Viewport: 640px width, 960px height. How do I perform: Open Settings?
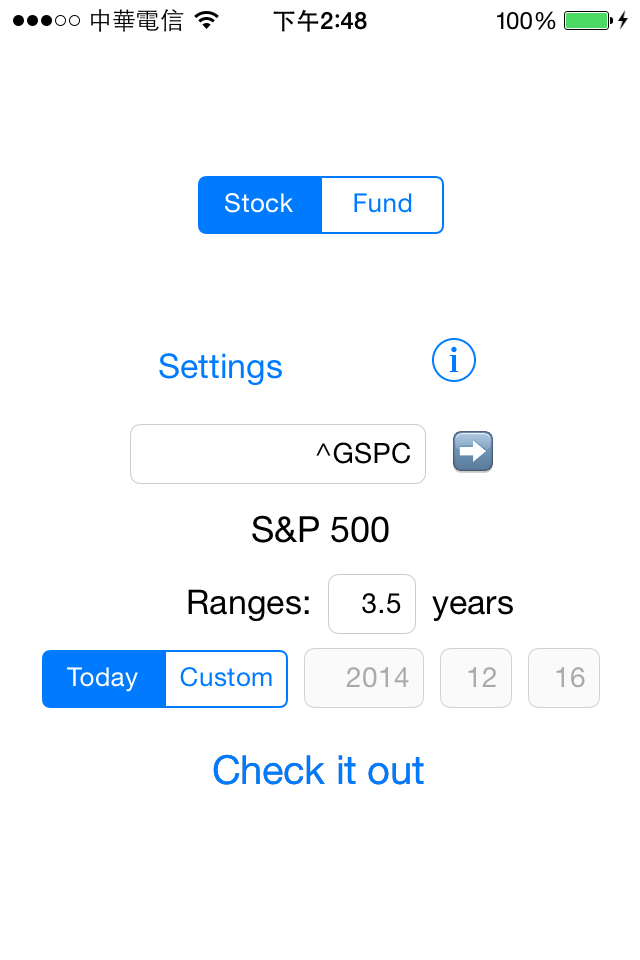coord(220,367)
